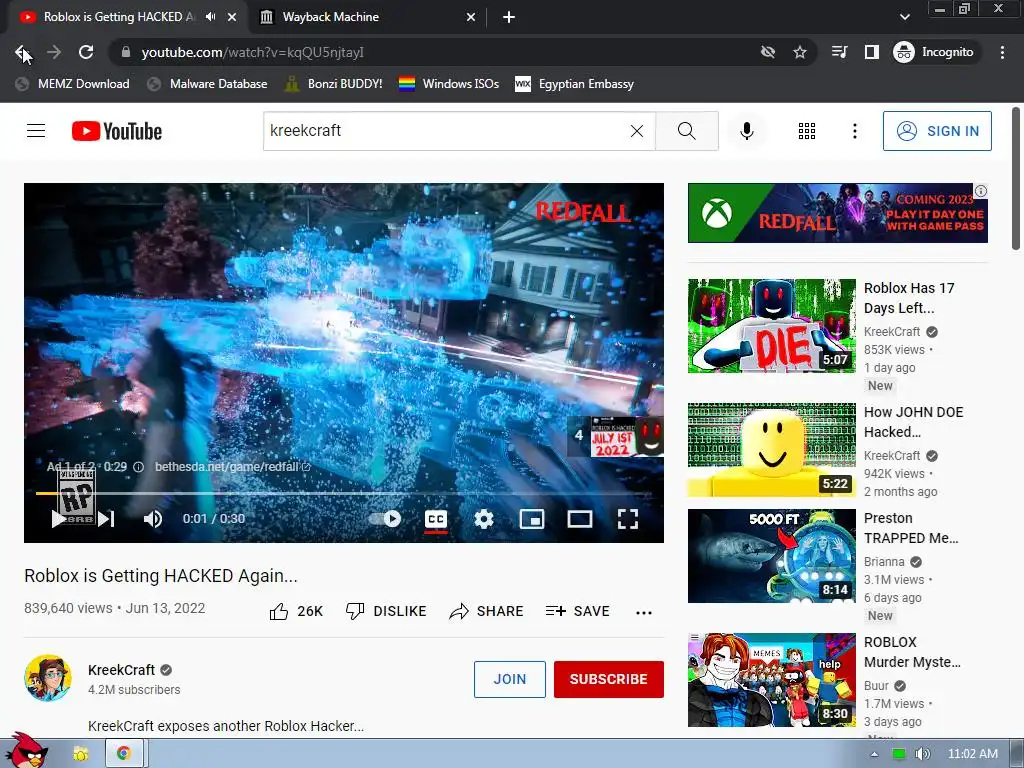Image resolution: width=1024 pixels, height=768 pixels.
Task: Open YouTube hamburger guide menu
Action: (36, 131)
